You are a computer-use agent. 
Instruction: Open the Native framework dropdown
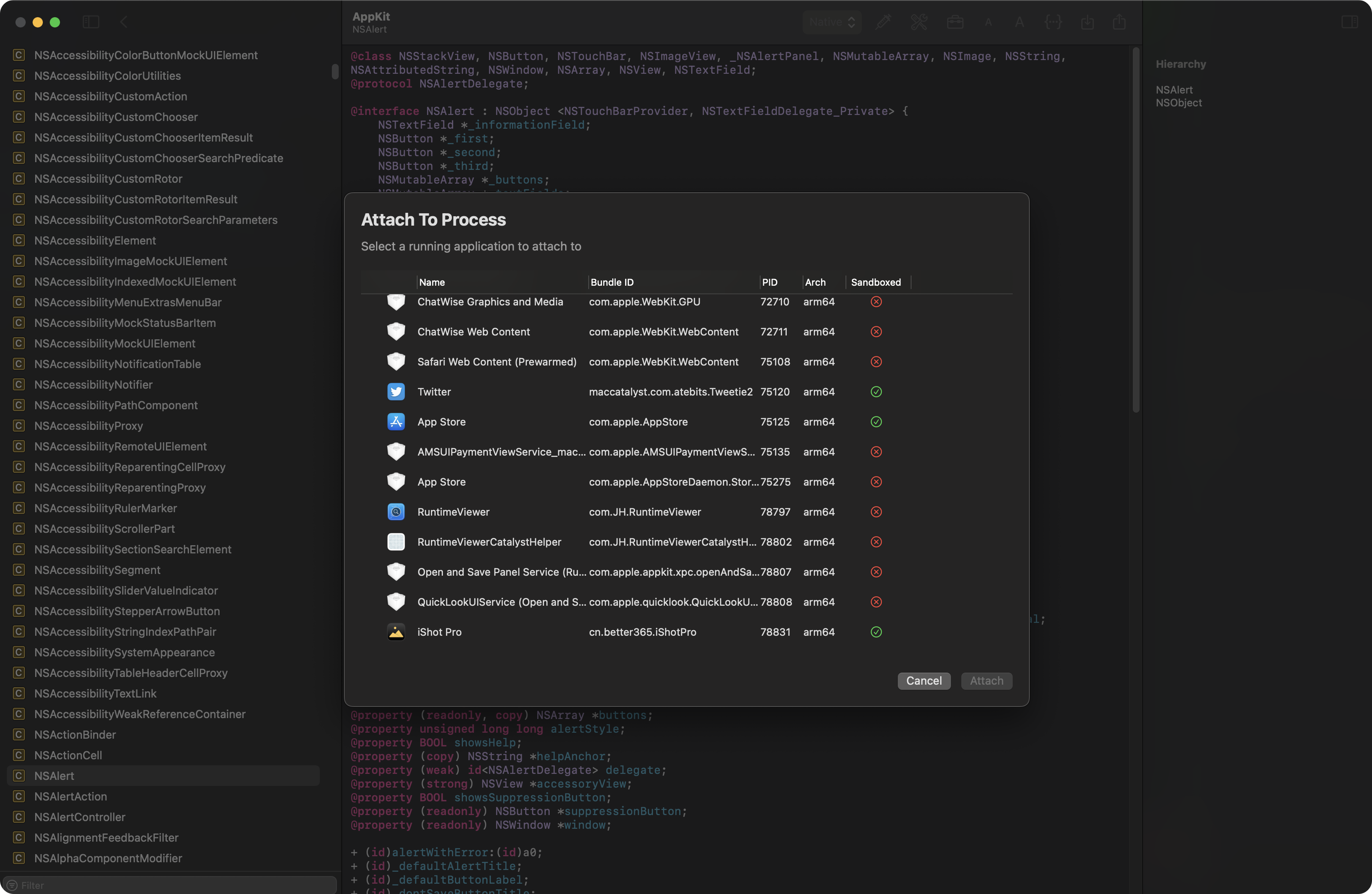click(x=832, y=22)
